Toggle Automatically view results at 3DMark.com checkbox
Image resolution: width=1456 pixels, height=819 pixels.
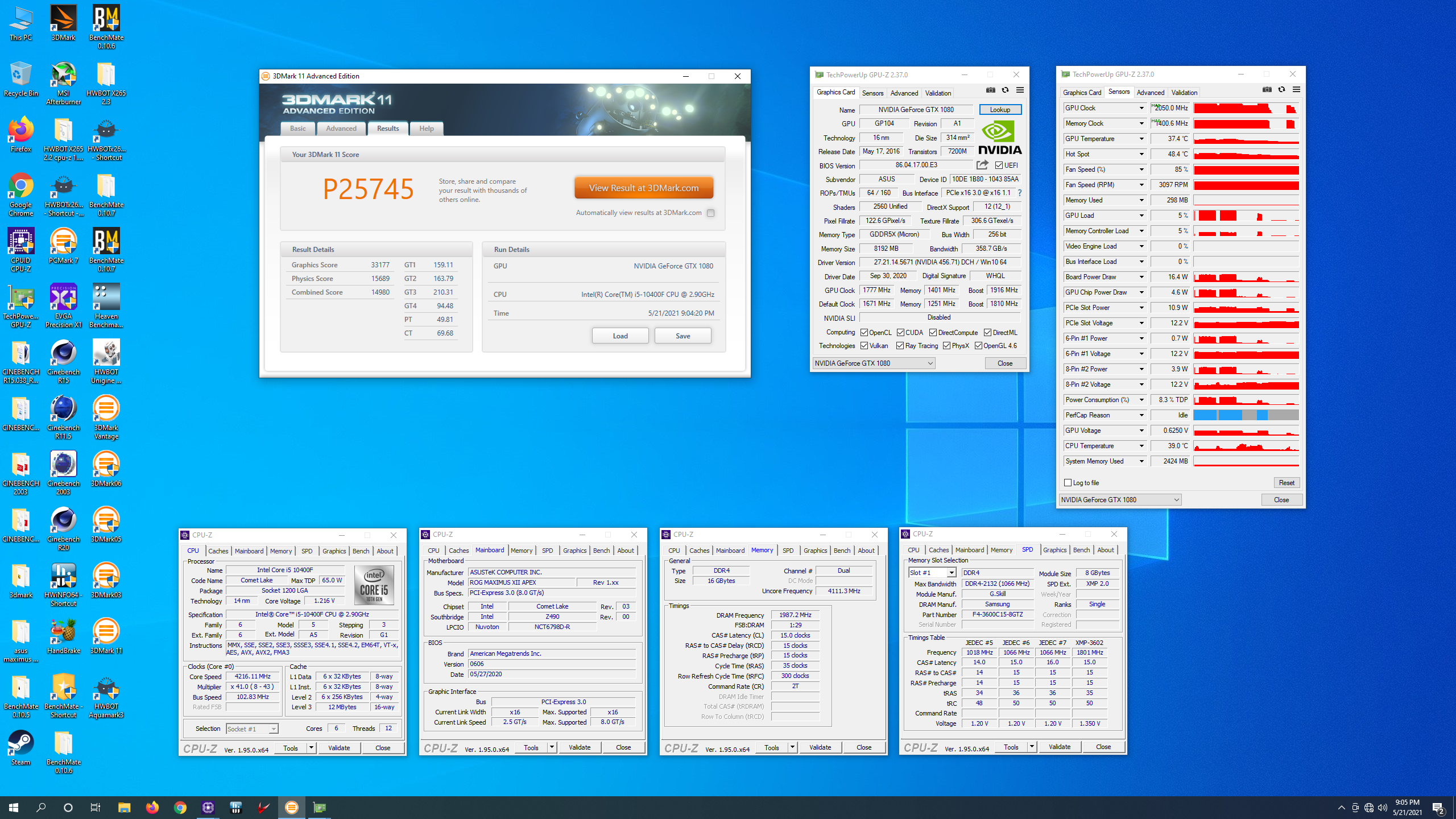click(710, 213)
